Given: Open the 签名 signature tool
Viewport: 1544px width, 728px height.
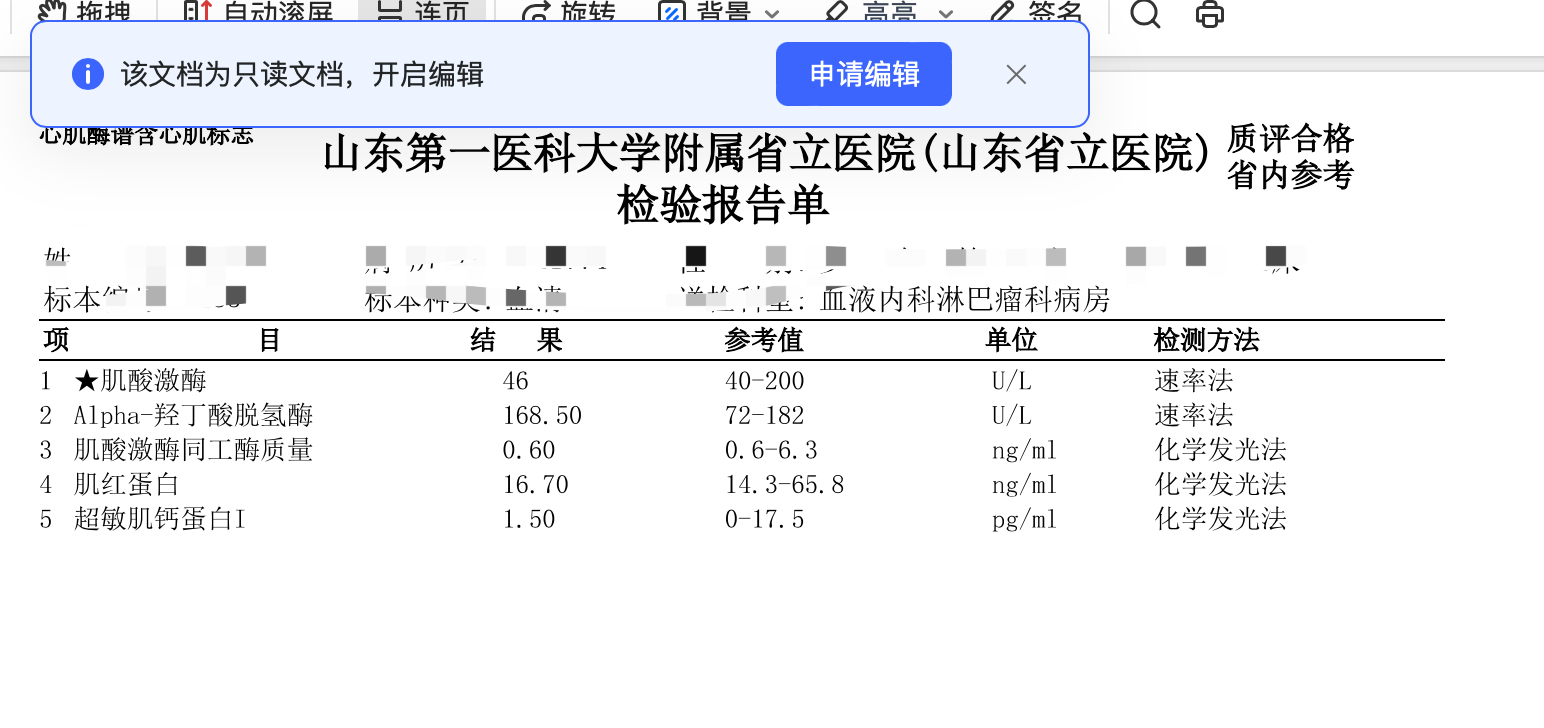Looking at the screenshot, I should click(x=1036, y=12).
